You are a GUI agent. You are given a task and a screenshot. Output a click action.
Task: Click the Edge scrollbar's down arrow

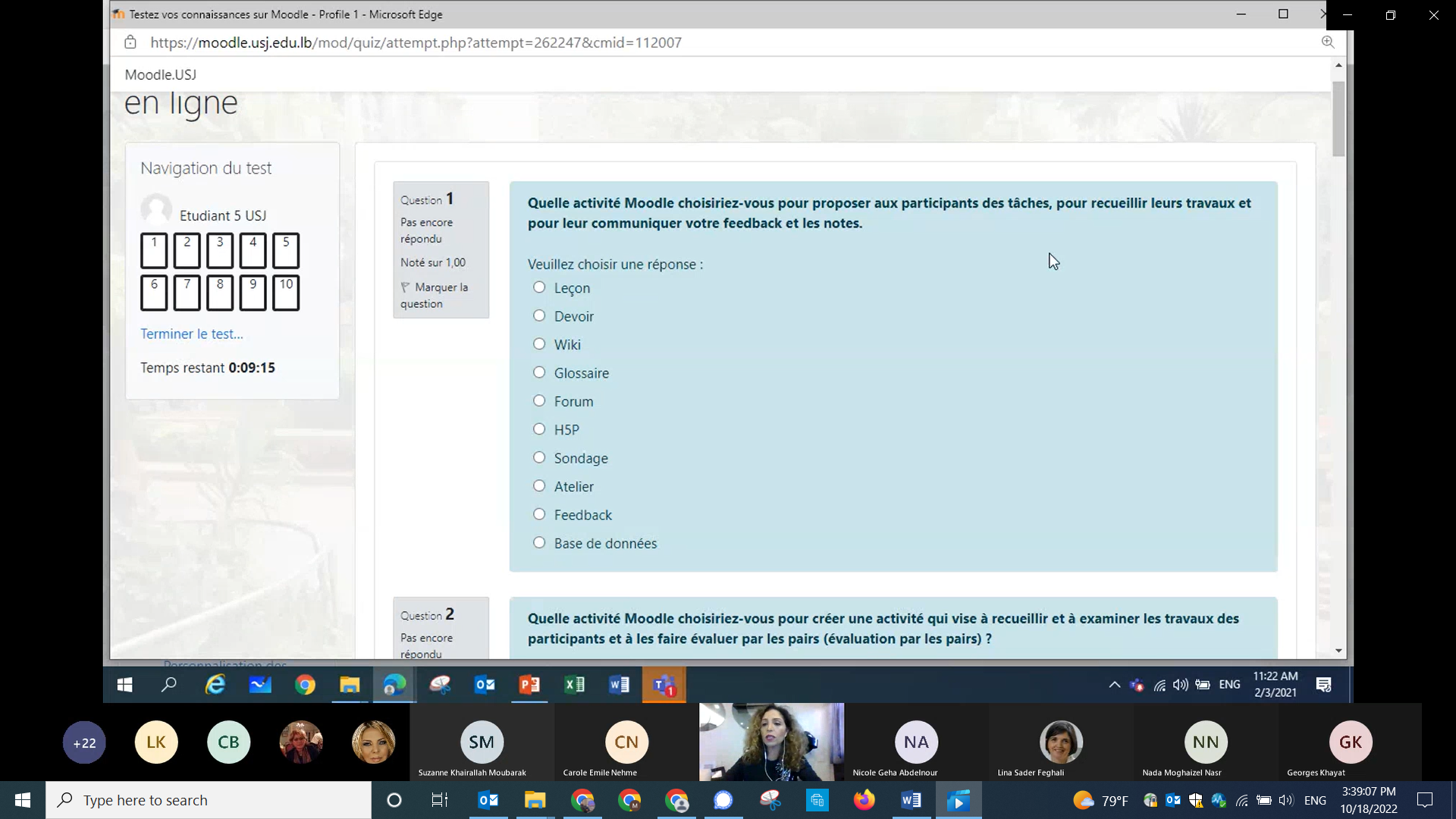click(x=1338, y=651)
